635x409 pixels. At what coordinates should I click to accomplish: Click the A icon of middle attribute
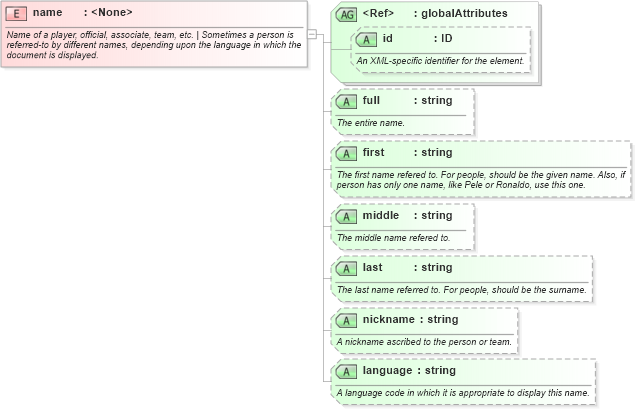pos(346,217)
